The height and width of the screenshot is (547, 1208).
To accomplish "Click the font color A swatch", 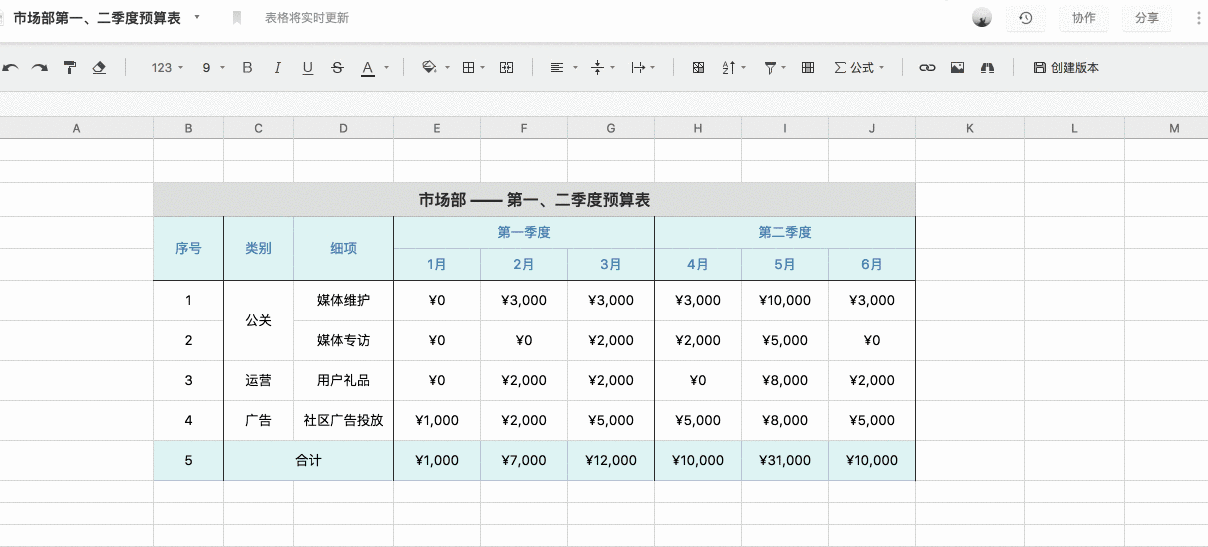I will 367,68.
